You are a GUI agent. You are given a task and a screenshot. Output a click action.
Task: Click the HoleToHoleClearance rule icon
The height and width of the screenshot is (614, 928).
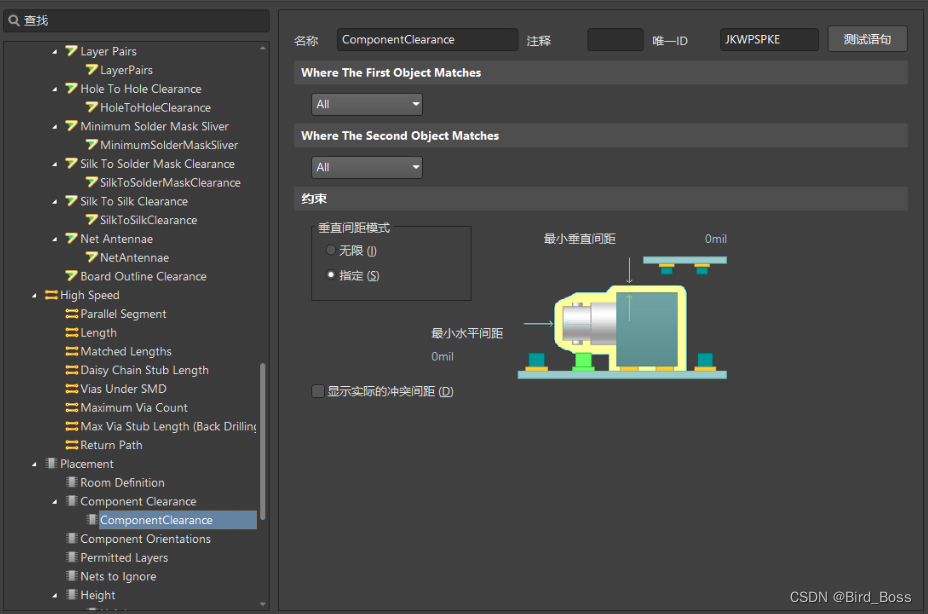pyautogui.click(x=92, y=107)
